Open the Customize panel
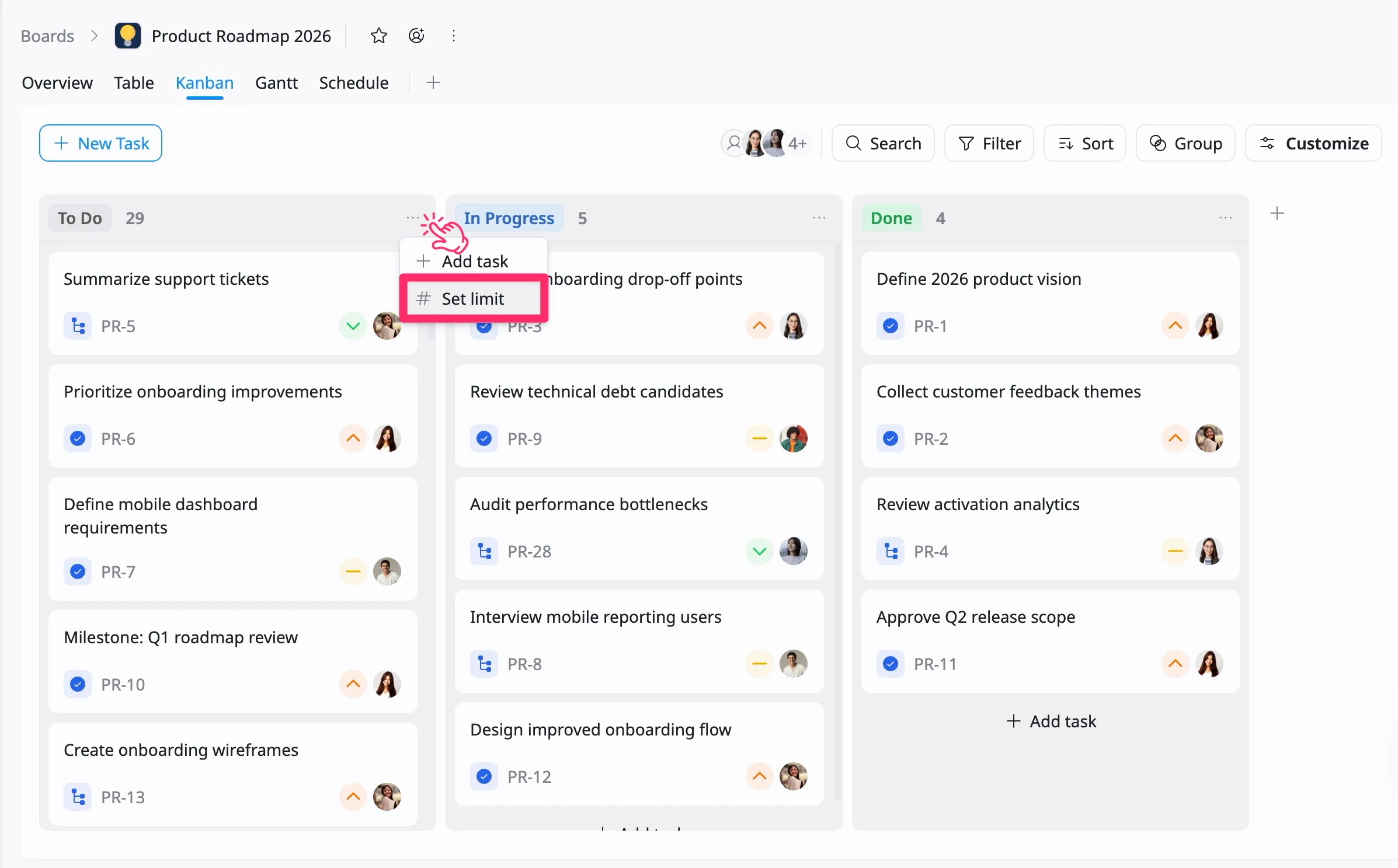 [1314, 143]
